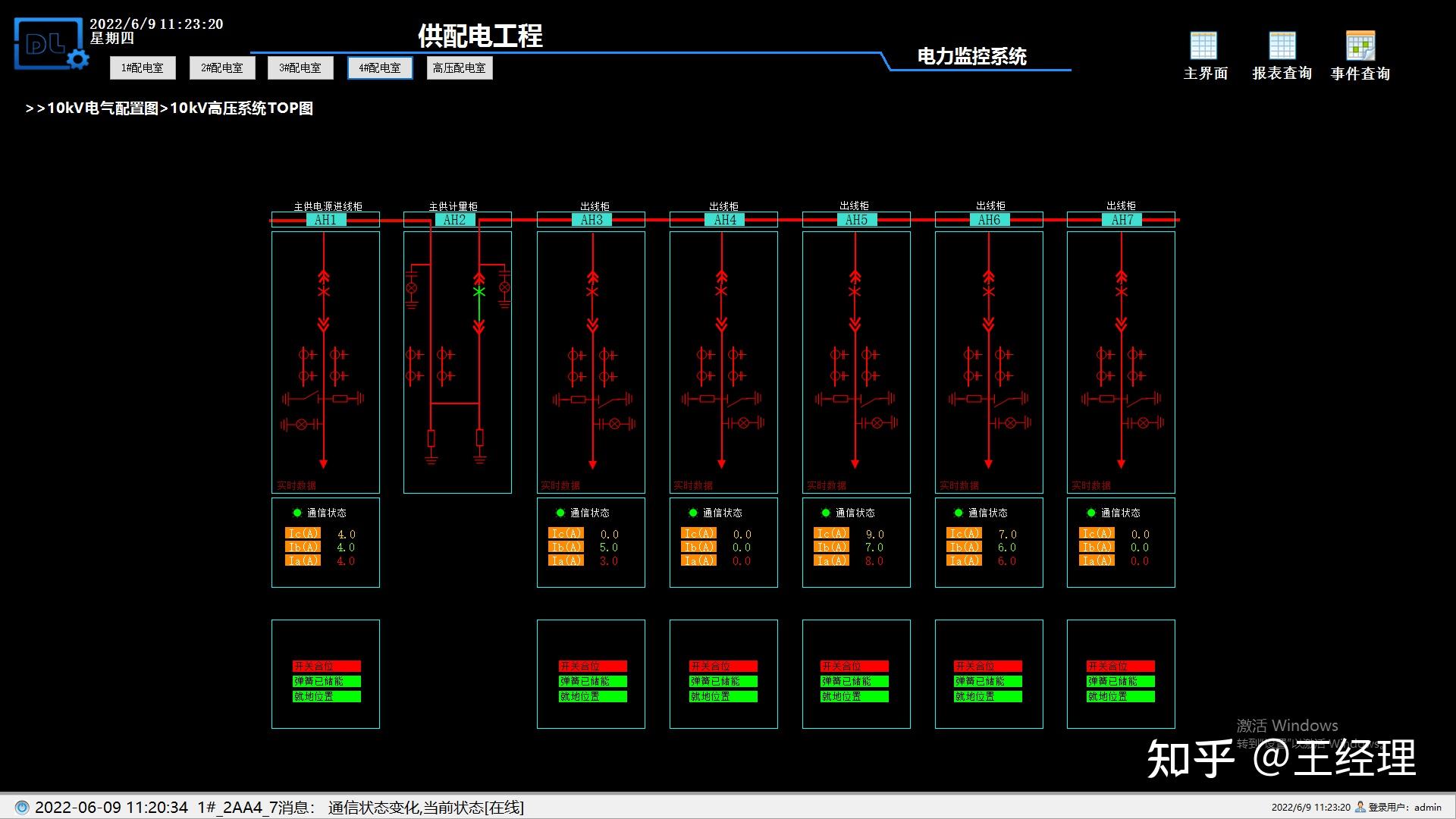The height and width of the screenshot is (819, 1456).
Task: Switch to 1#配电室 tab
Action: [x=143, y=68]
